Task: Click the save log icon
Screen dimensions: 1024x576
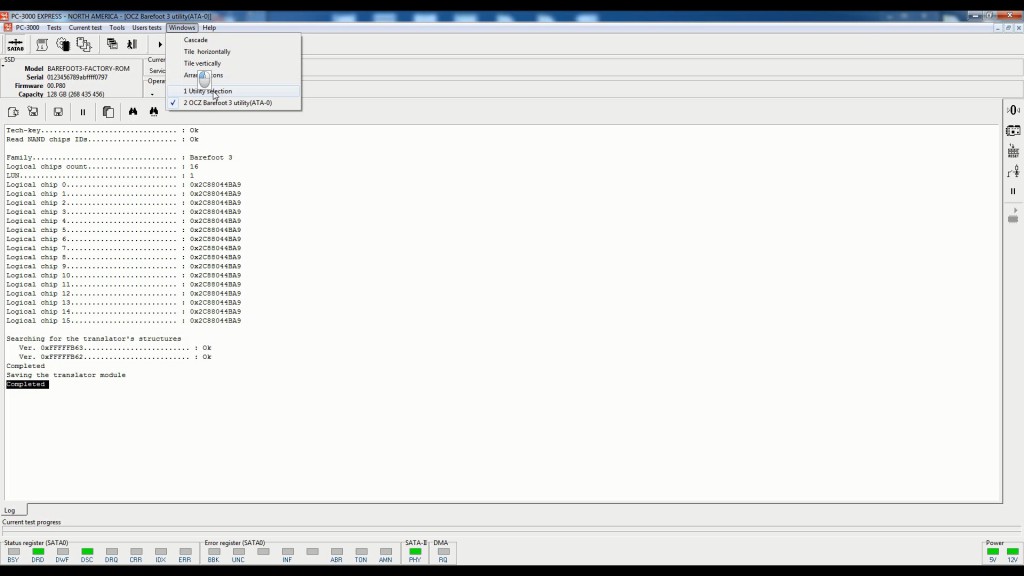Action: [x=58, y=111]
